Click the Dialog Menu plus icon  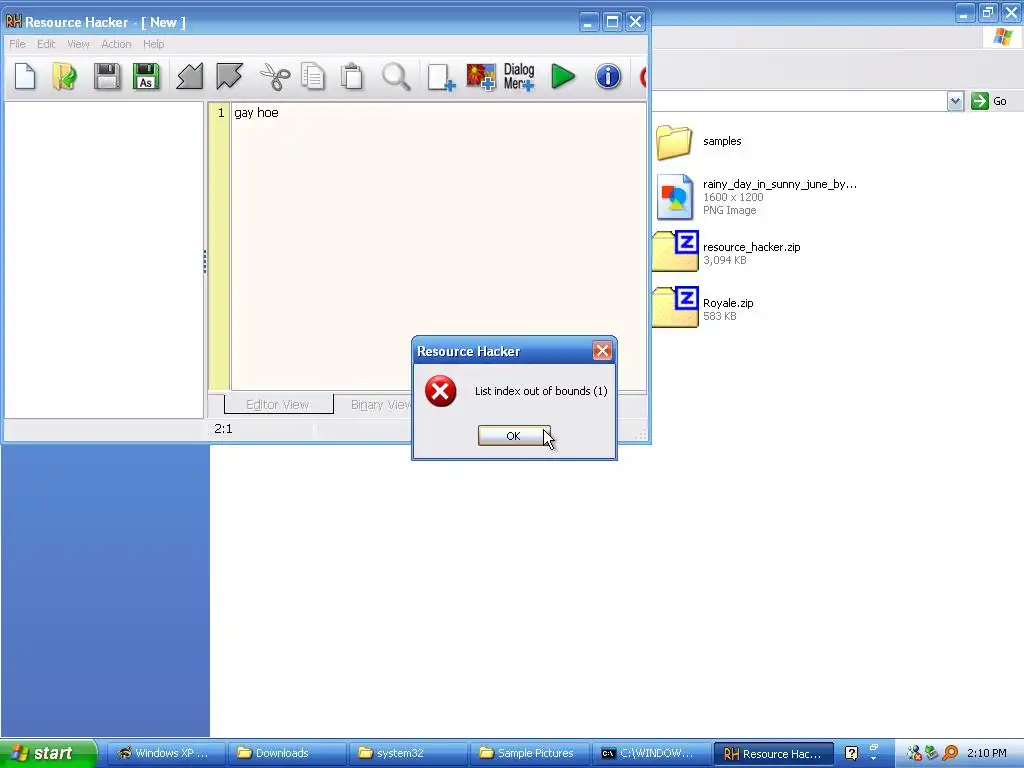(519, 76)
